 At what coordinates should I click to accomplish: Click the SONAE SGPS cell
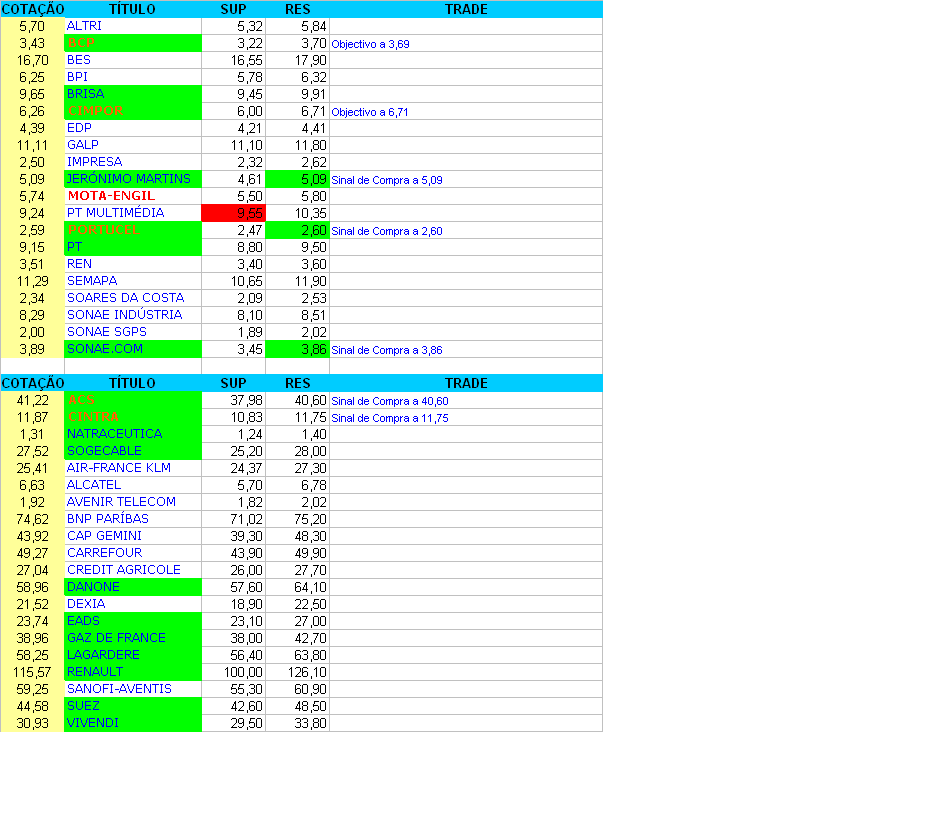(x=133, y=332)
